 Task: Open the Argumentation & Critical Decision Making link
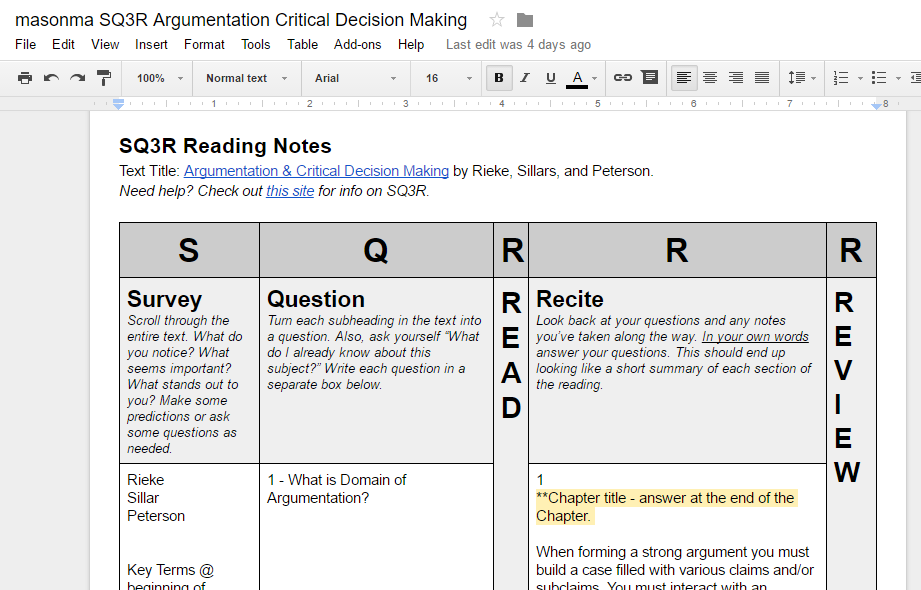click(315, 171)
